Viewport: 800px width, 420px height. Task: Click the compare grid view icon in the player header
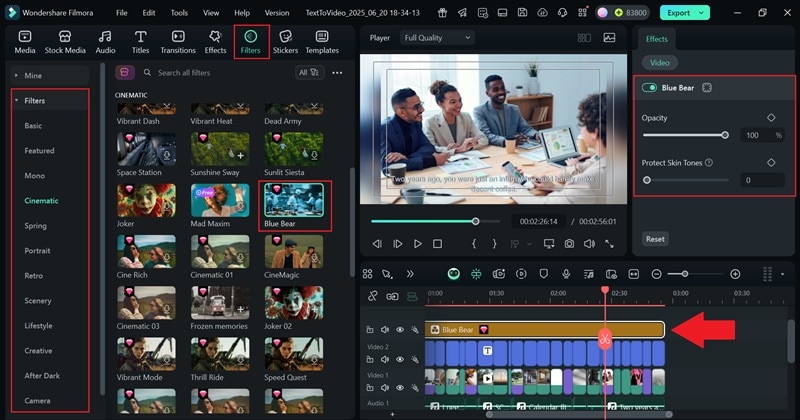pos(584,38)
